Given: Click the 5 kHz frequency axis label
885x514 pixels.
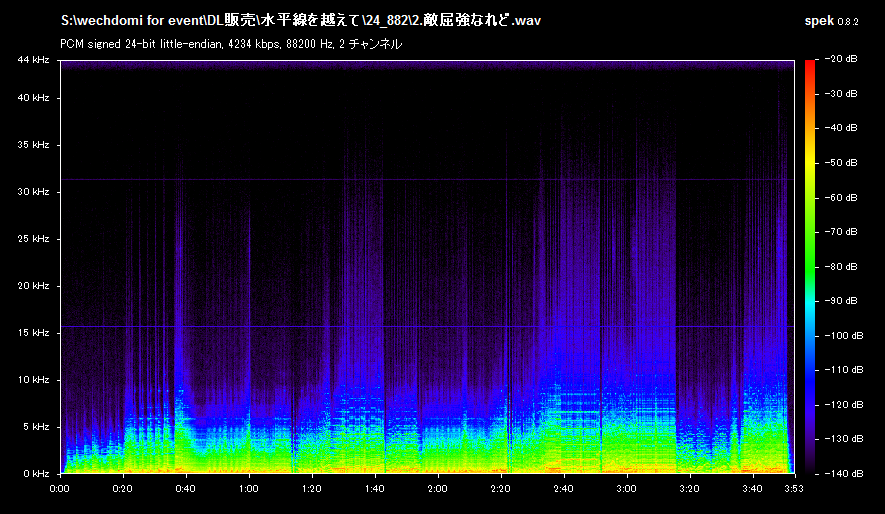Looking at the screenshot, I should pos(36,427).
